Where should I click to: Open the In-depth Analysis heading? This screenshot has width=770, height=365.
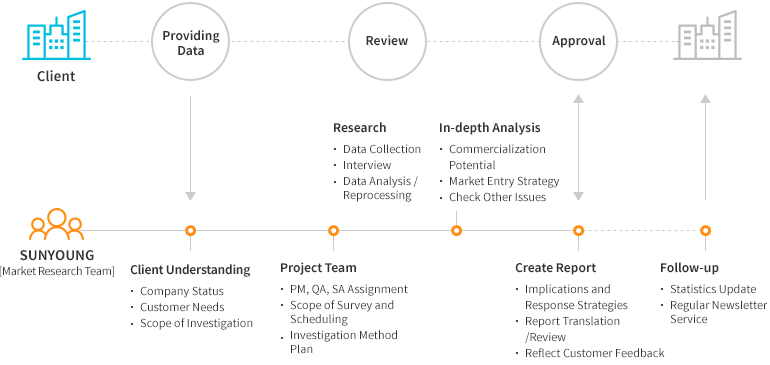click(490, 128)
